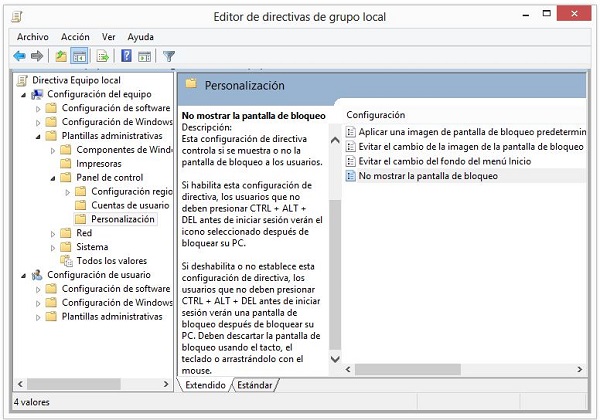Click the Export list toolbar icon

coord(102,56)
